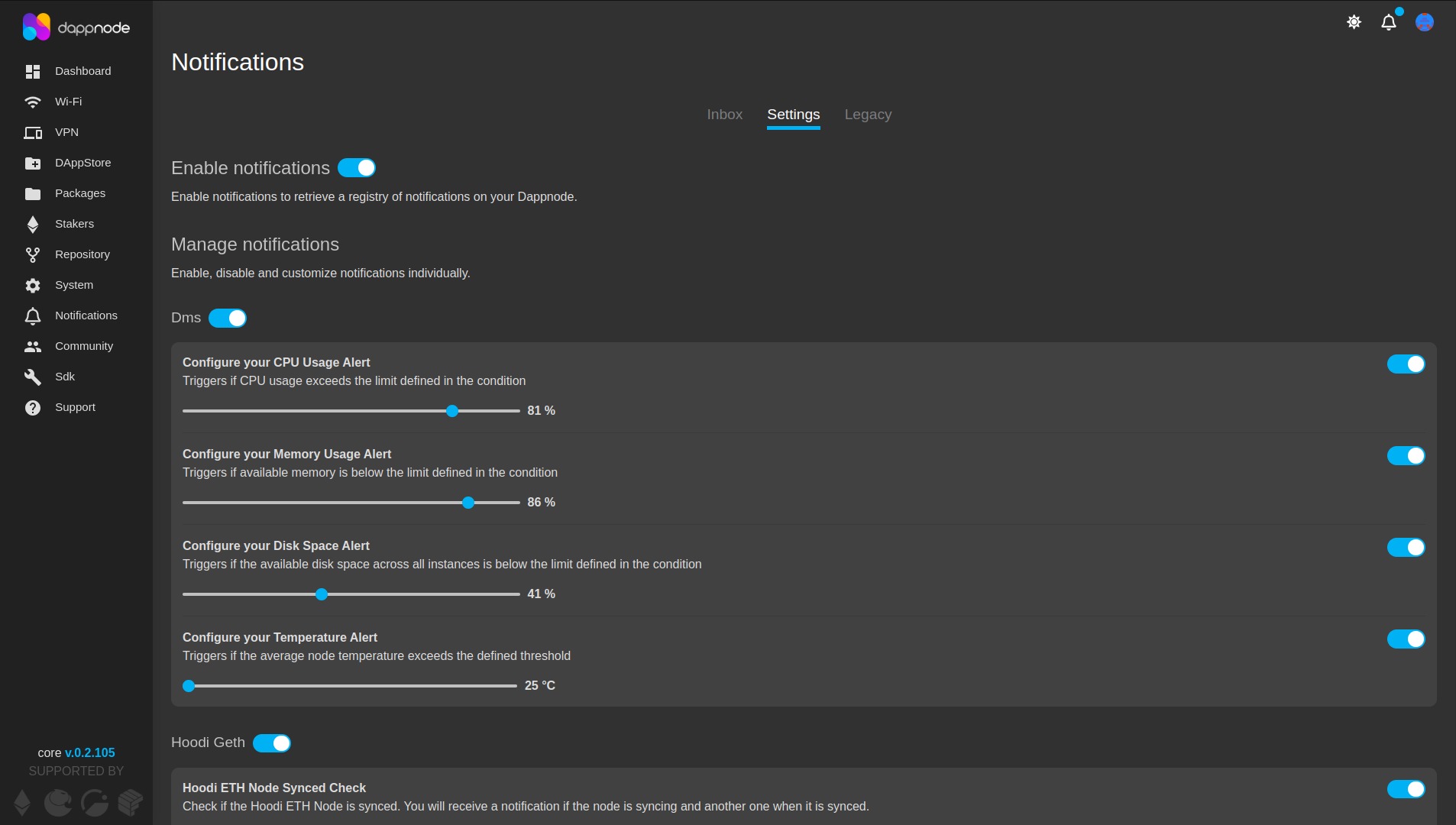1456x825 pixels.
Task: Open the notifications bell in the top bar
Action: pos(1388,22)
